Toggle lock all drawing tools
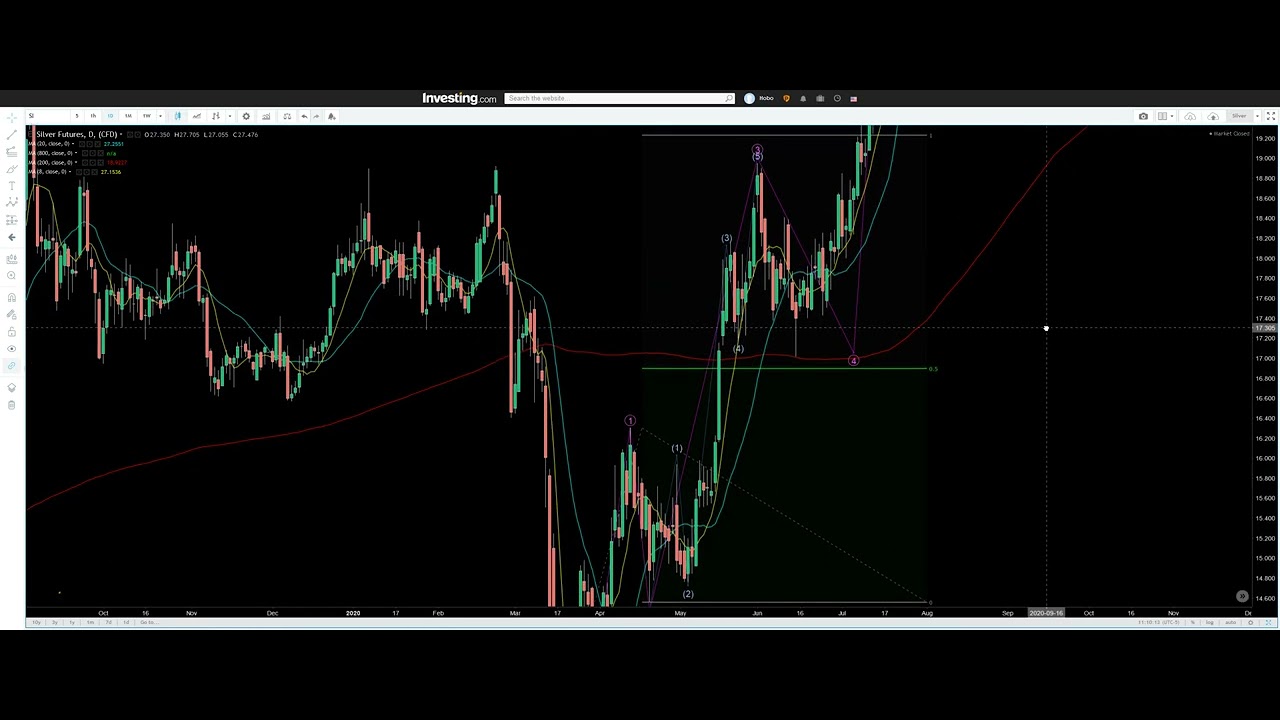1280x720 pixels. click(11, 331)
